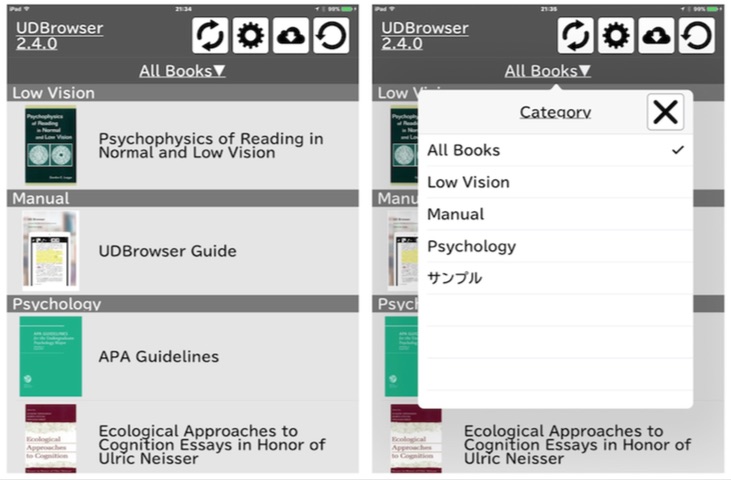The height and width of the screenshot is (480, 731).
Task: Tap the sync arrows icon in left screen
Action: coord(211,35)
